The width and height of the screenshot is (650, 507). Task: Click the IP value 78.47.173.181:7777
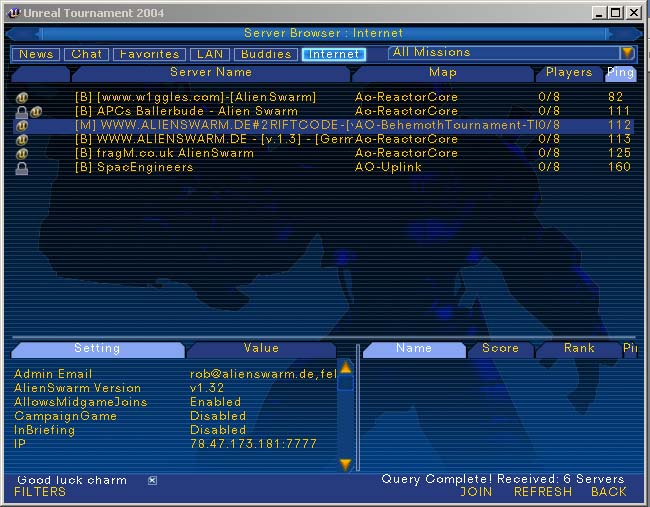point(253,444)
